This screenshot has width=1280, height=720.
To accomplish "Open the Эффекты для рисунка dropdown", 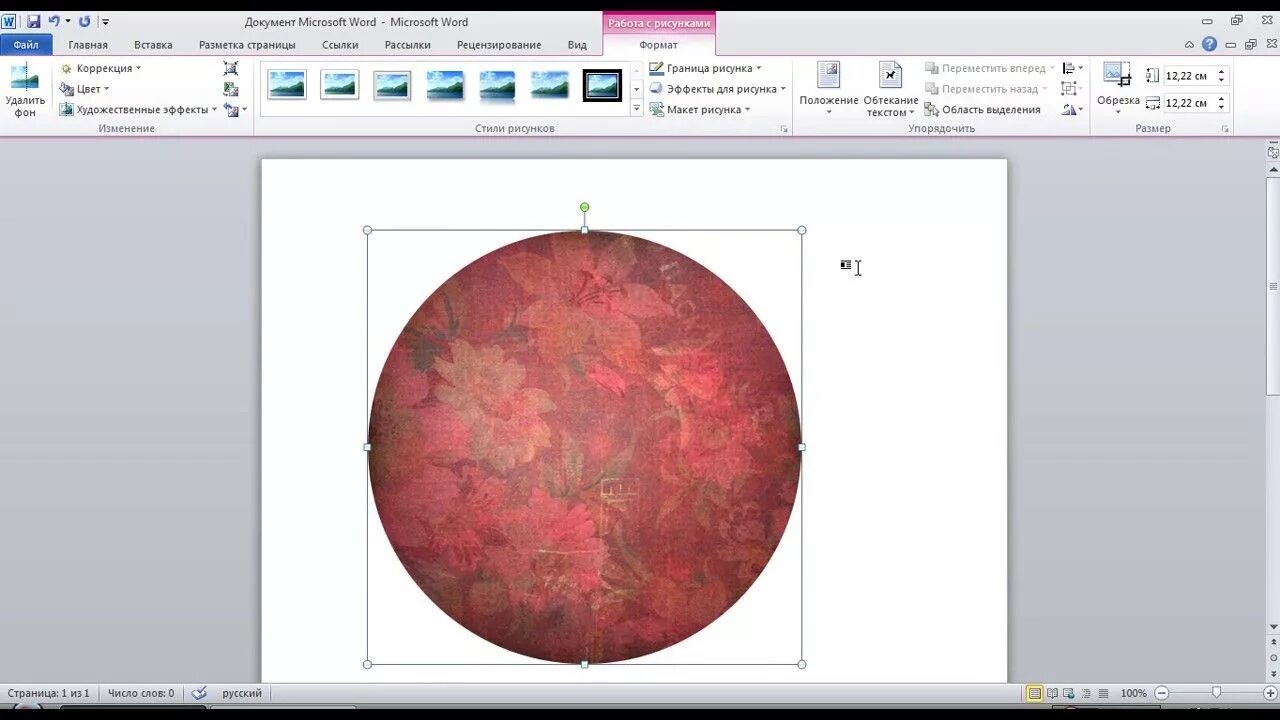I will click(x=718, y=89).
